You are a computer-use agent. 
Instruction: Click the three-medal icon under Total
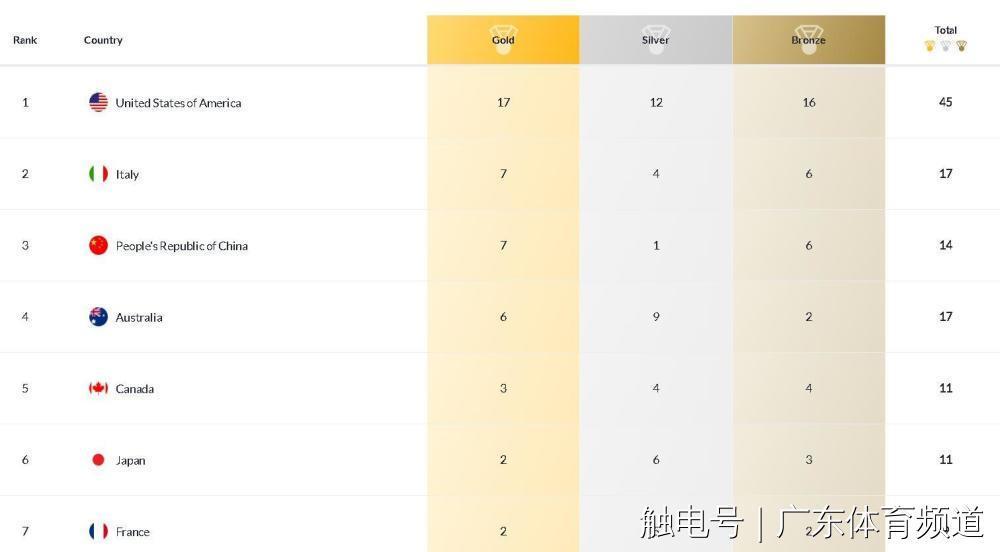[945, 46]
